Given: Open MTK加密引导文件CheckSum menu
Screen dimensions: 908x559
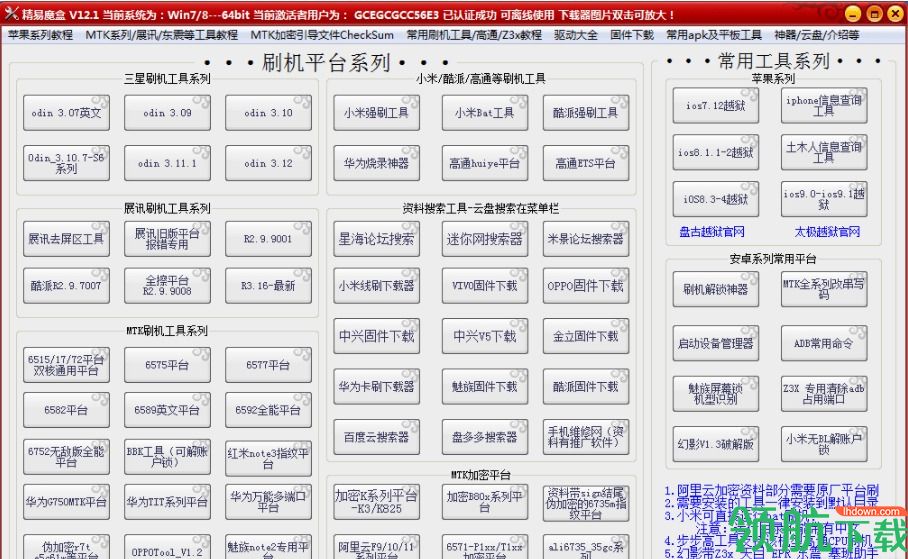Looking at the screenshot, I should coord(322,35).
